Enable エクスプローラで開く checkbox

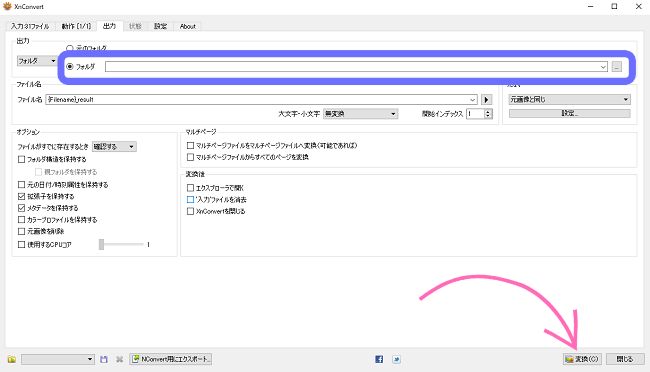tap(190, 188)
